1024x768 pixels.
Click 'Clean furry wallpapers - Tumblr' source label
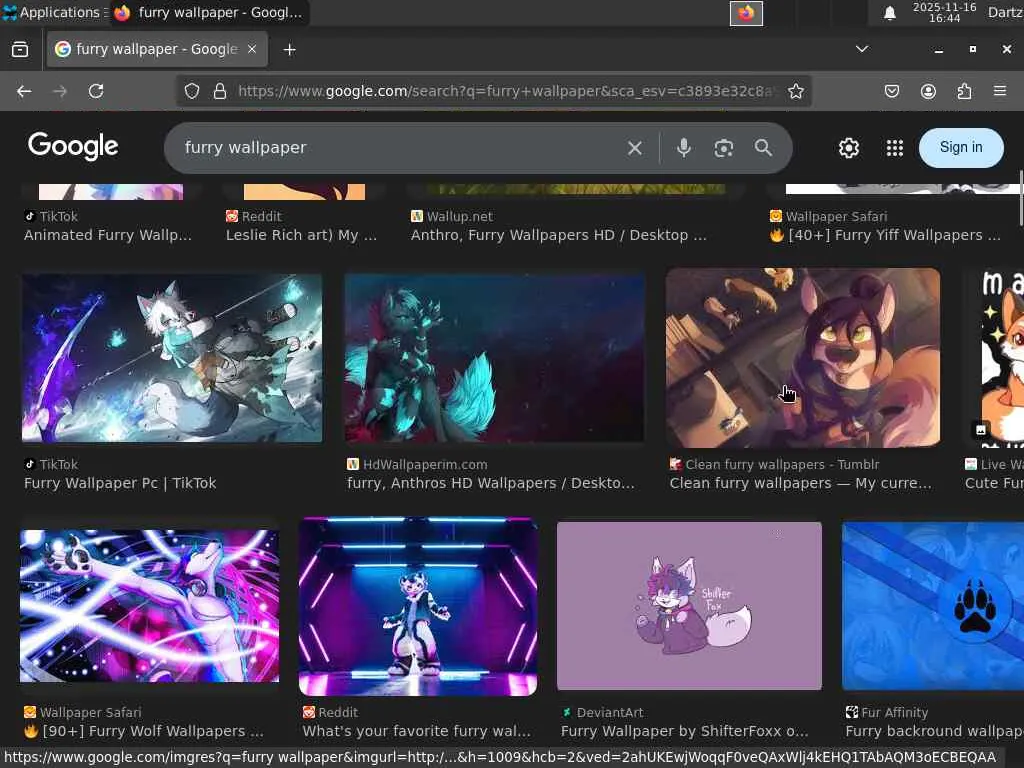tap(782, 464)
